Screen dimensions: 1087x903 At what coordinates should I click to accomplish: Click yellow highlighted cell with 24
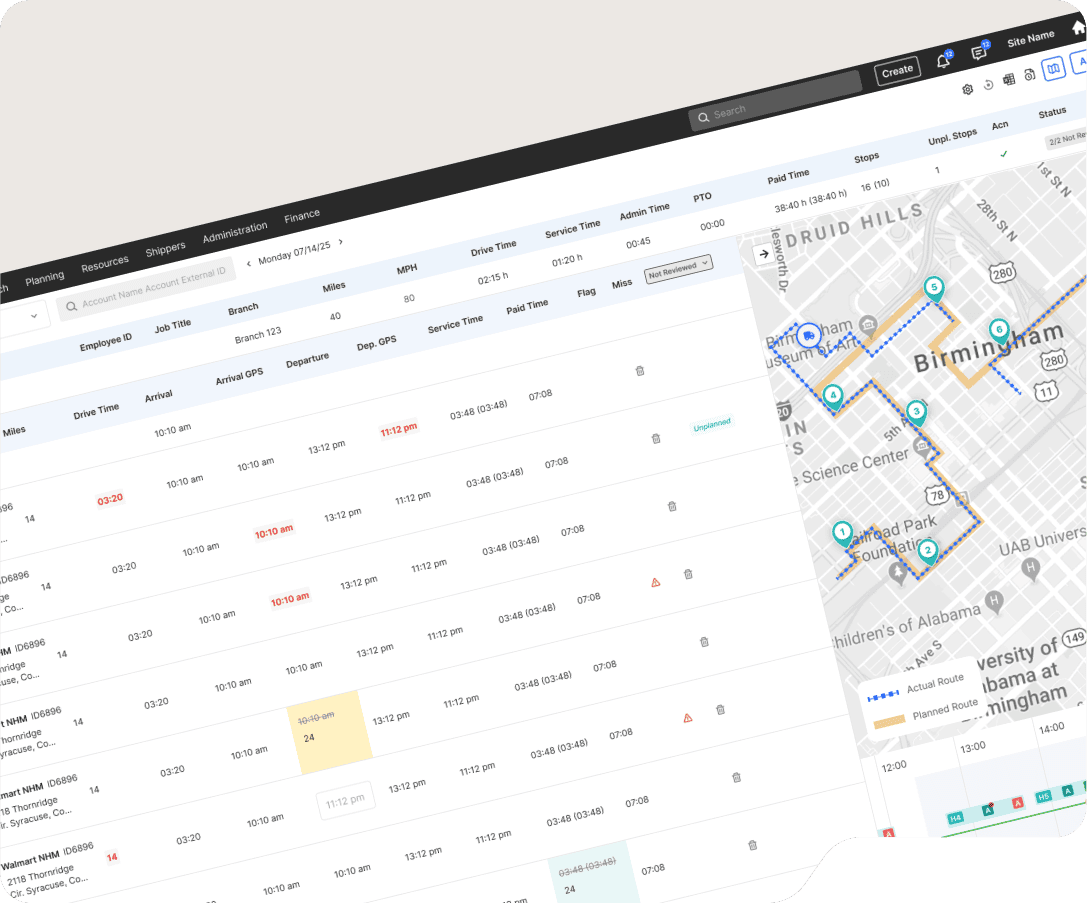[x=330, y=733]
